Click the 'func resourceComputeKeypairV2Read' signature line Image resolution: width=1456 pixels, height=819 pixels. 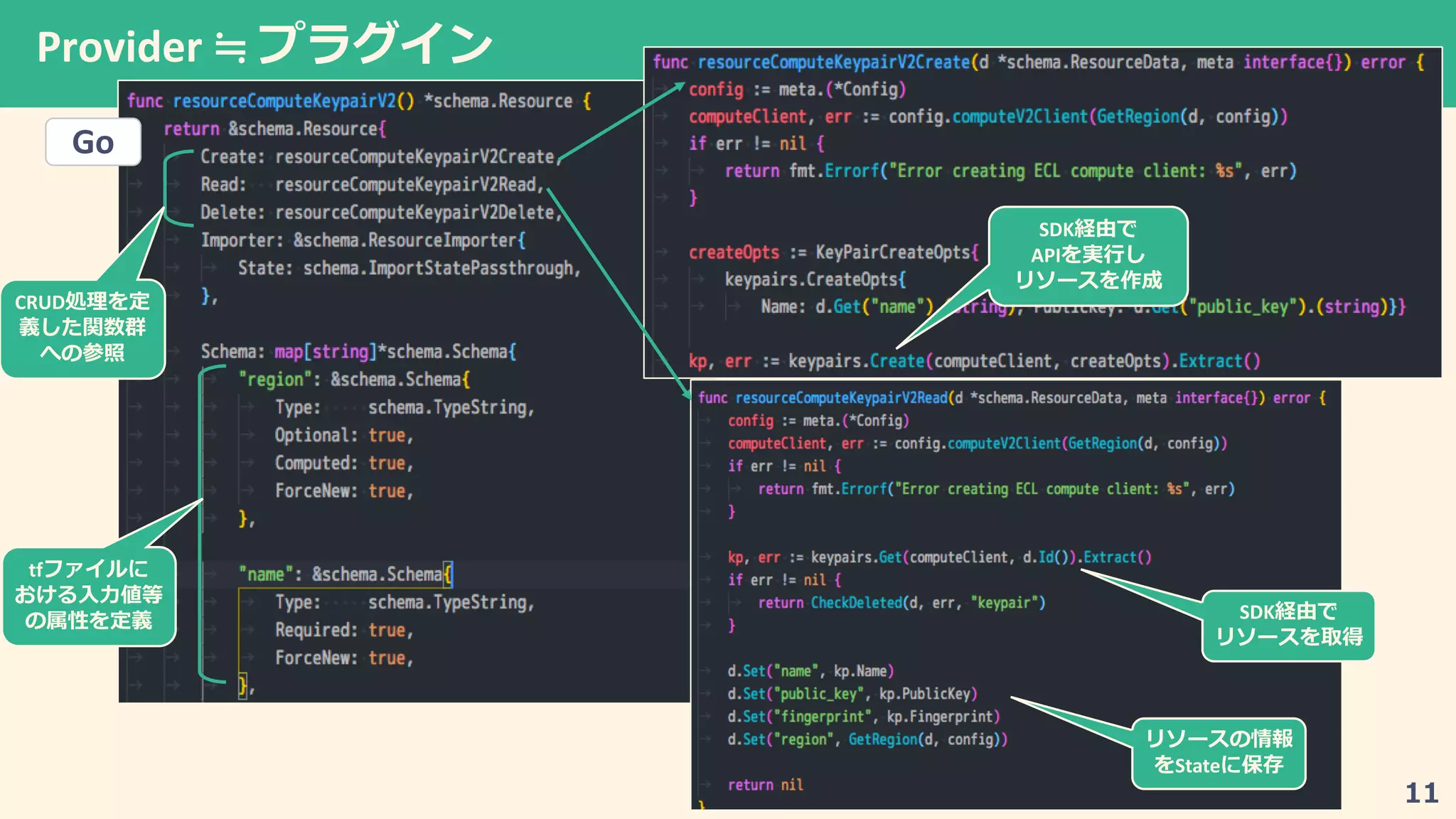(x=1012, y=397)
